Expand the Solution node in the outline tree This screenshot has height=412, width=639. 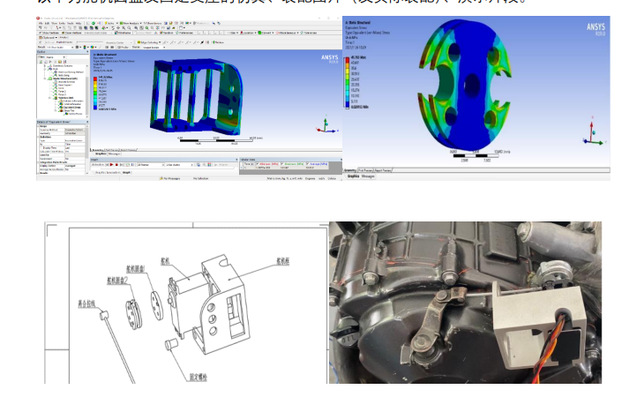(50, 96)
